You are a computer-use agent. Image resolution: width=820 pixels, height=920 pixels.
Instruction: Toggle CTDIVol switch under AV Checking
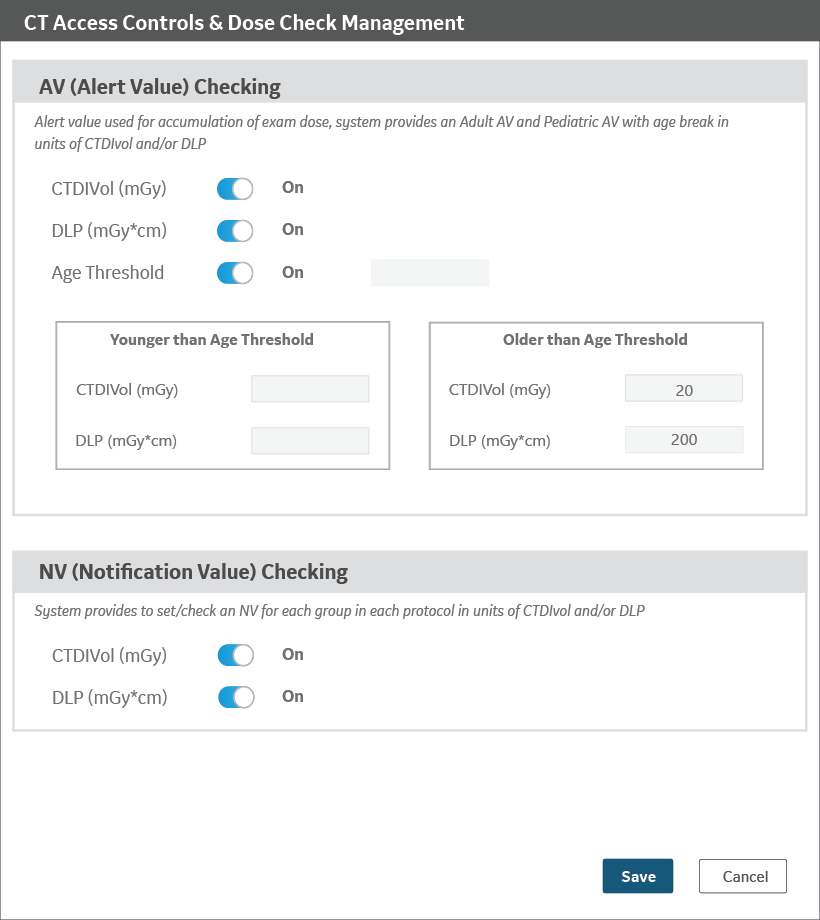point(235,189)
